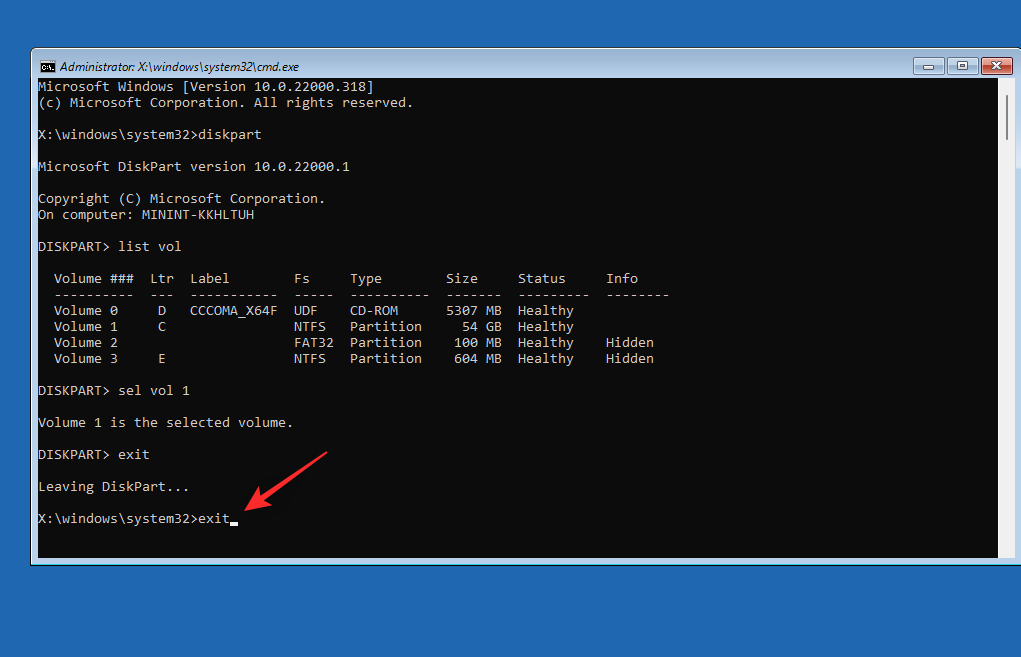Close the Administrator cmd.exe window

pos(997,65)
